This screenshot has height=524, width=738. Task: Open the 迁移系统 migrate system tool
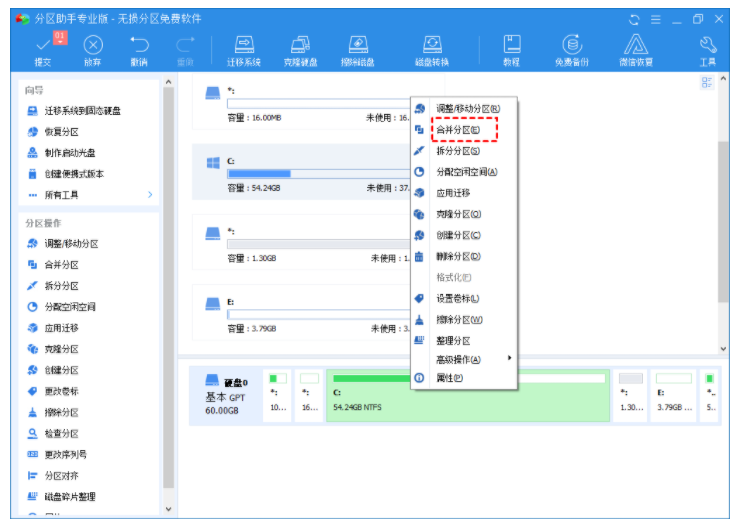pos(243,48)
